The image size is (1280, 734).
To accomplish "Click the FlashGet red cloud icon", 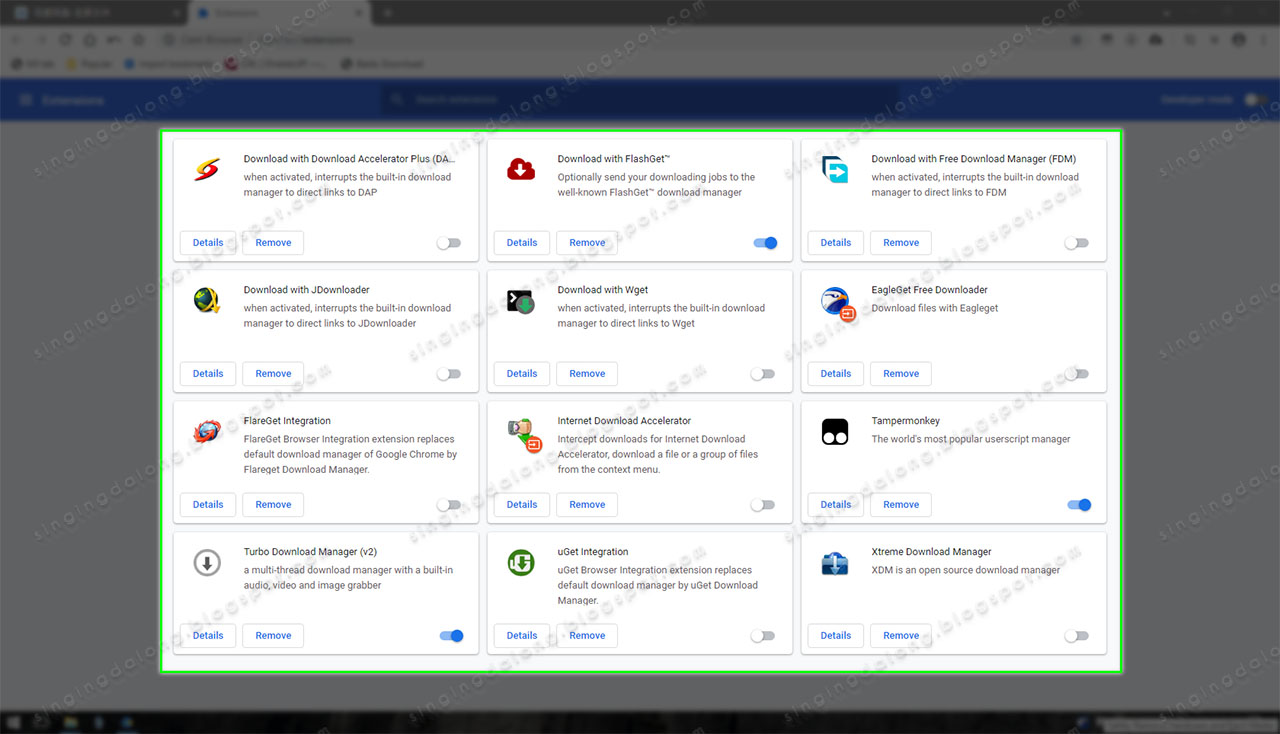I will (520, 170).
